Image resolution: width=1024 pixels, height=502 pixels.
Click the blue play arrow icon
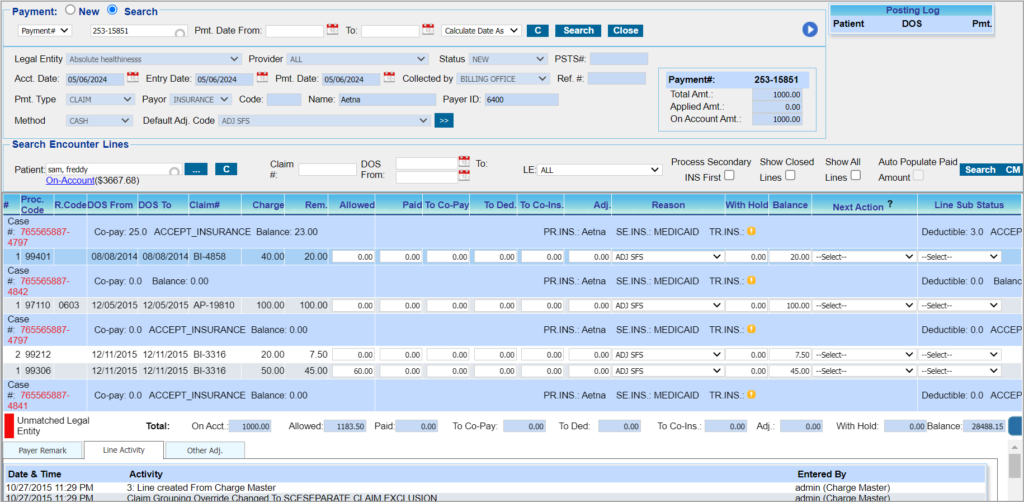pyautogui.click(x=810, y=30)
